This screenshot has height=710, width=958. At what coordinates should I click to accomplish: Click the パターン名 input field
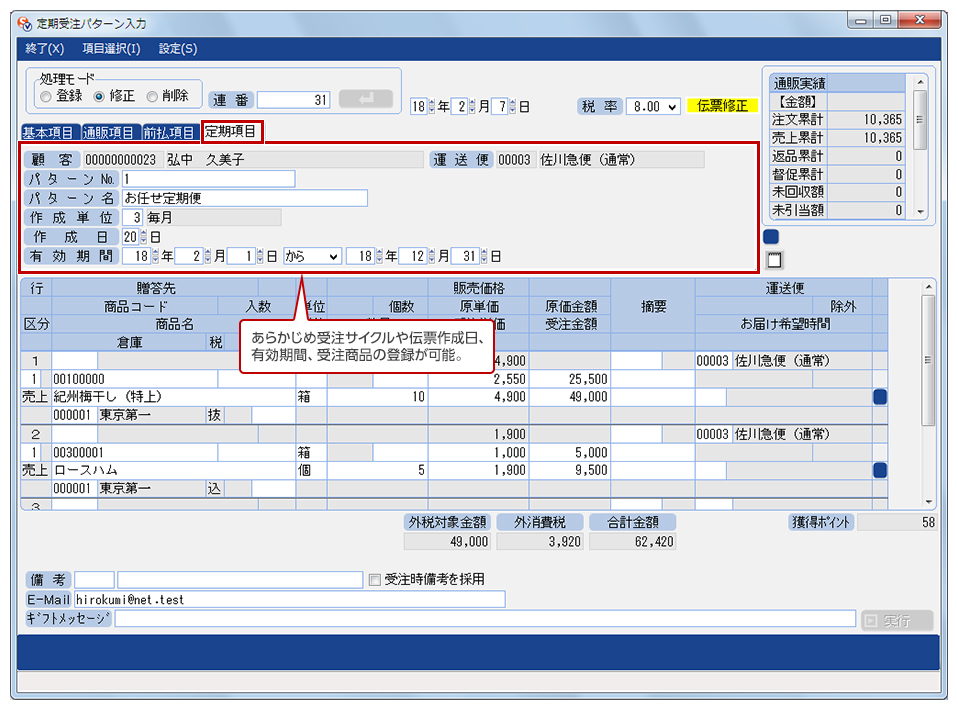(x=244, y=198)
